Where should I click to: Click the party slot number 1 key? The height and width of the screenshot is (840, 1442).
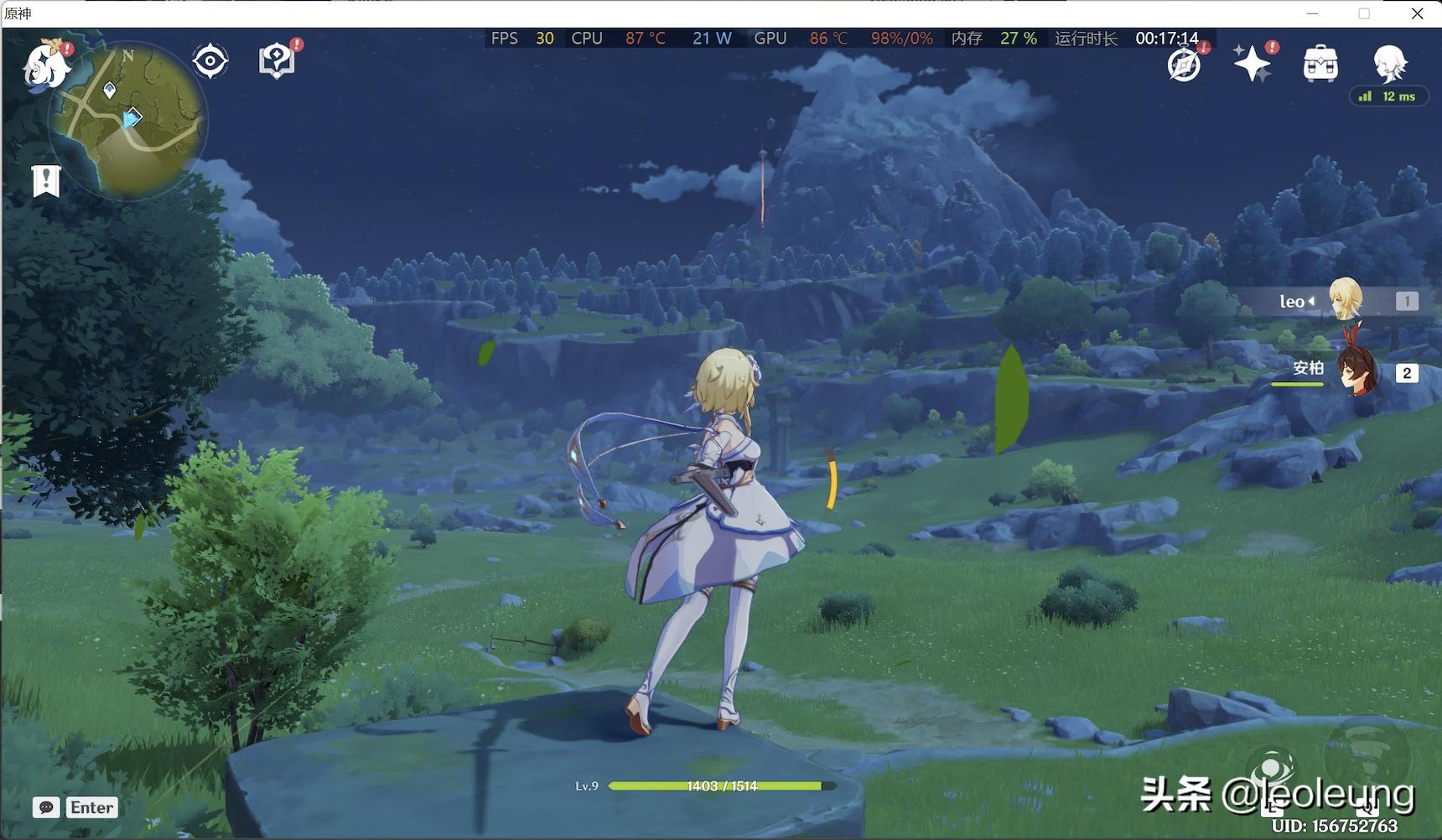click(1407, 301)
